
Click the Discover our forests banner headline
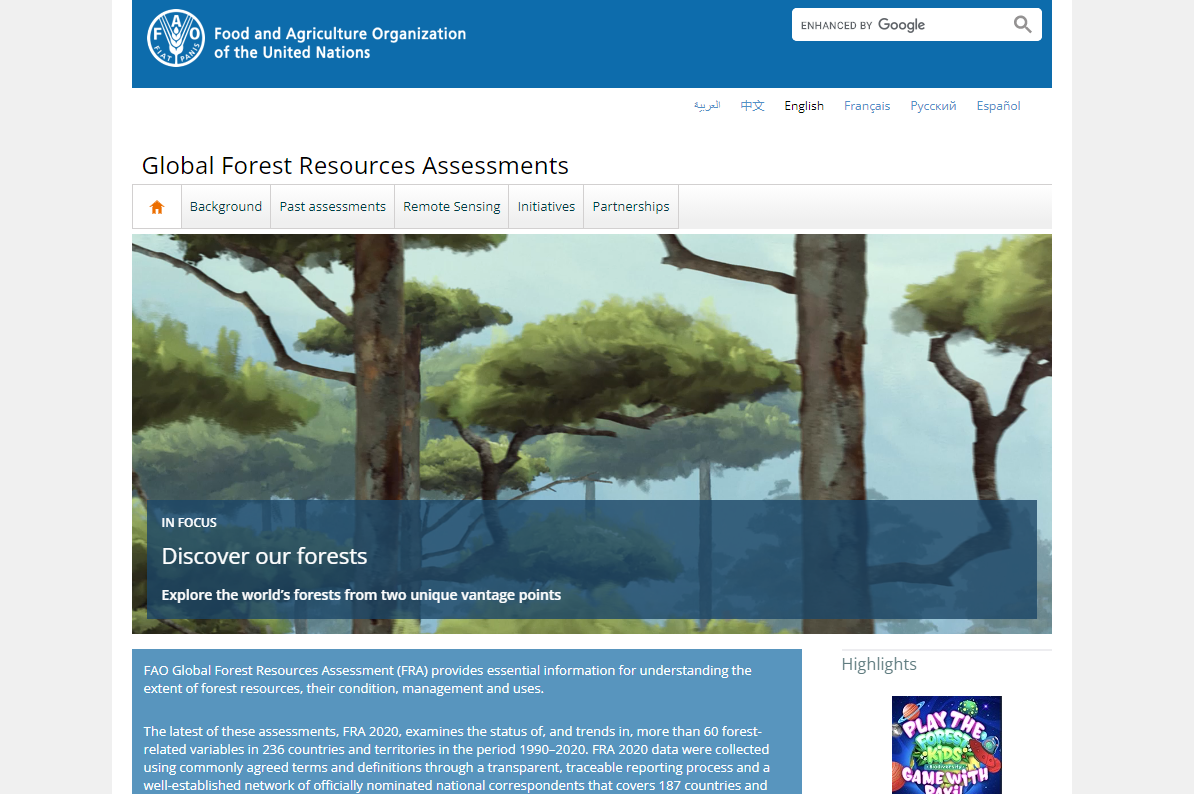click(265, 556)
